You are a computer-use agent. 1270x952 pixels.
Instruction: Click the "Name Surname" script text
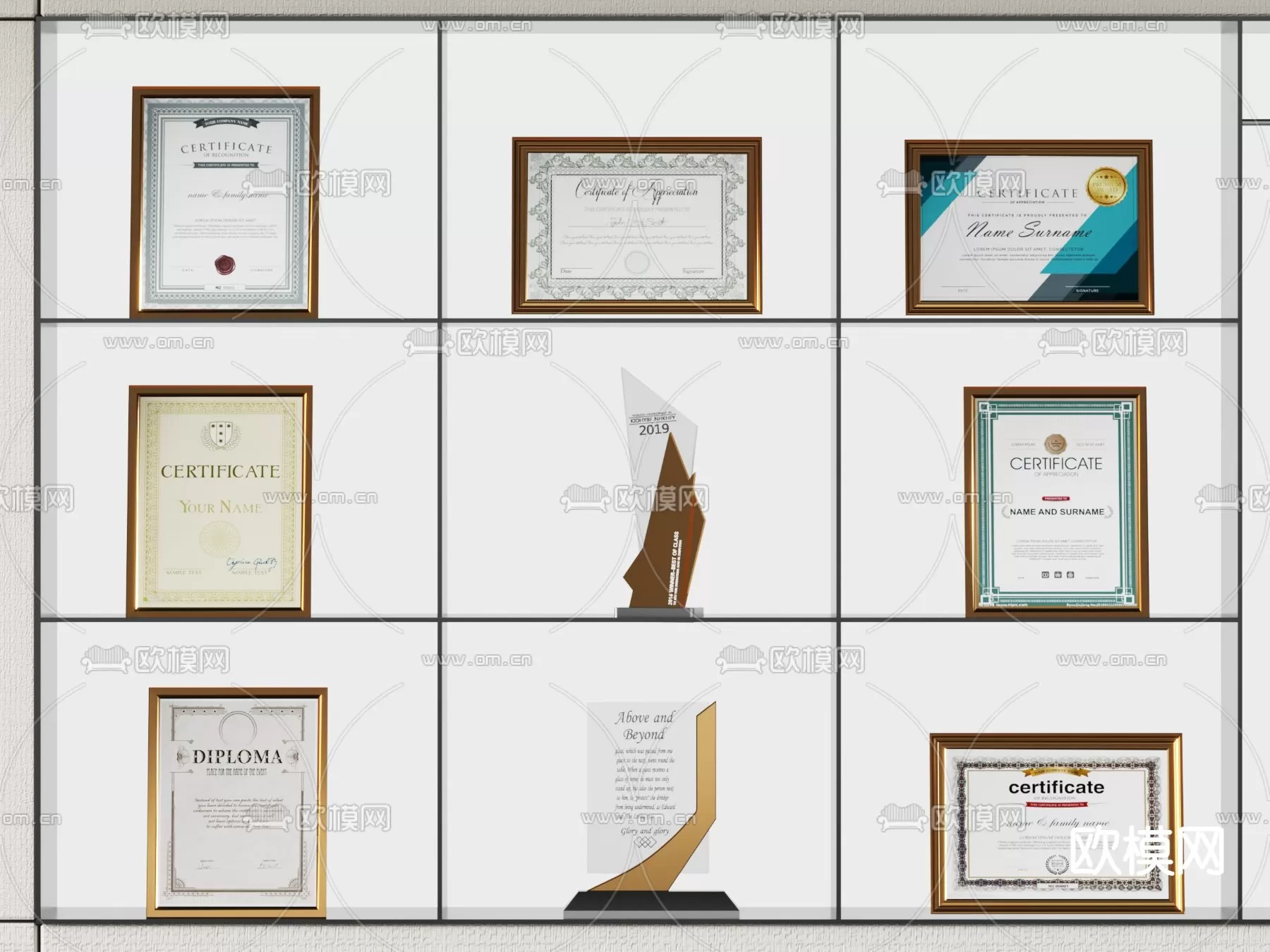coord(1028,231)
